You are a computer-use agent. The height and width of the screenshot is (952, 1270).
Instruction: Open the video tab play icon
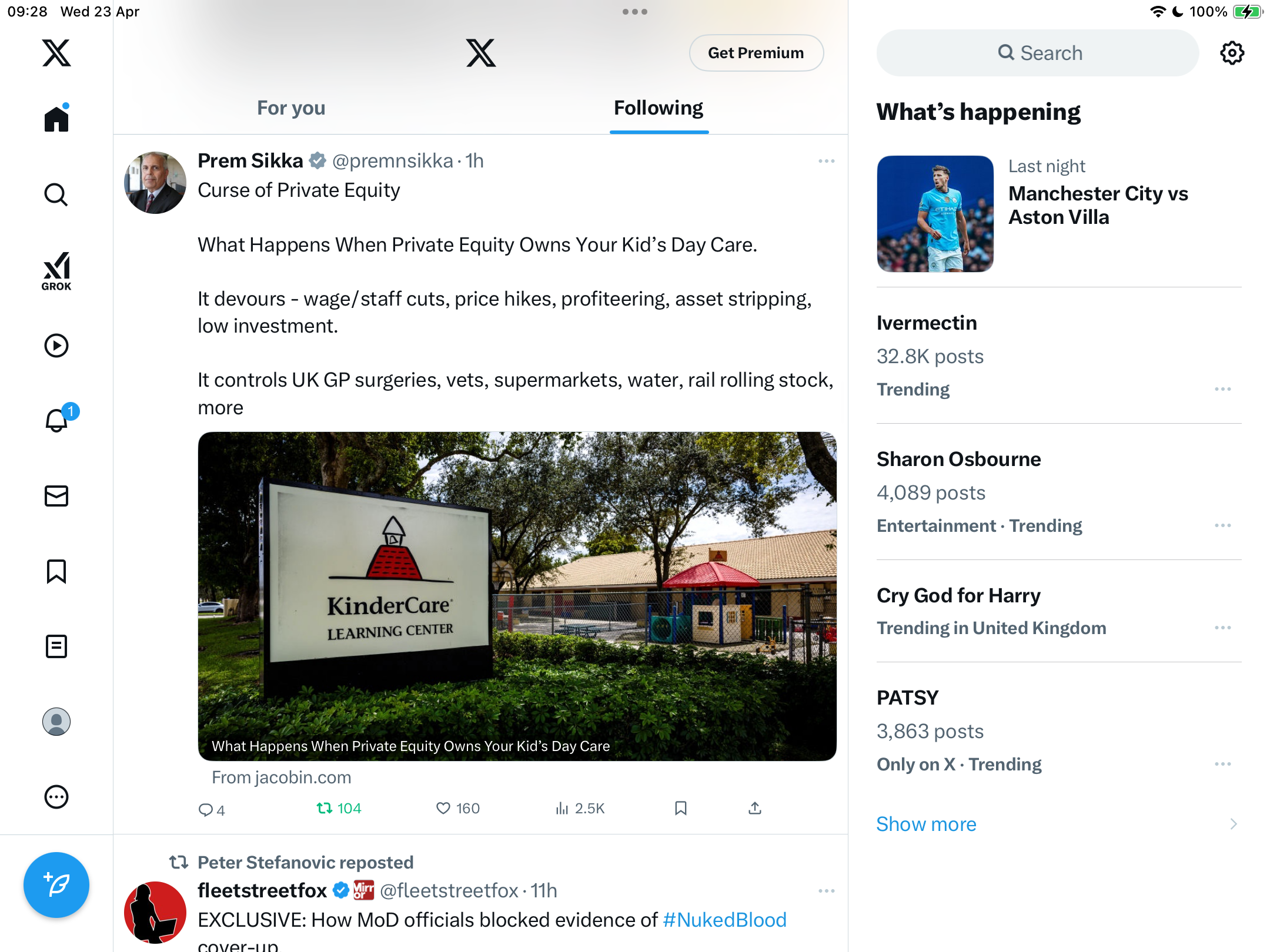(56, 346)
